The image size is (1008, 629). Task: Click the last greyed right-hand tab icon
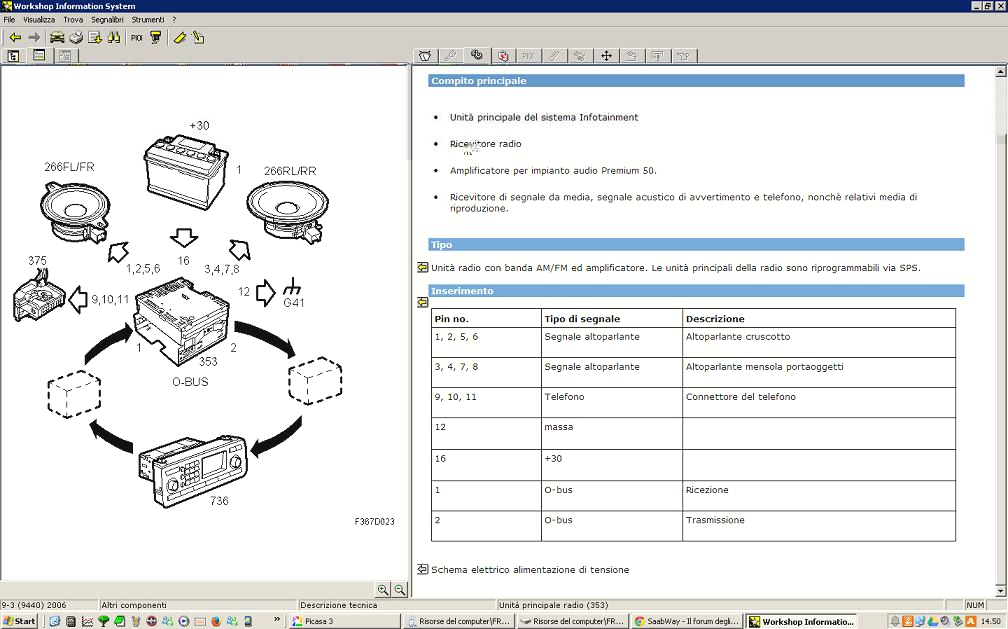tap(683, 56)
